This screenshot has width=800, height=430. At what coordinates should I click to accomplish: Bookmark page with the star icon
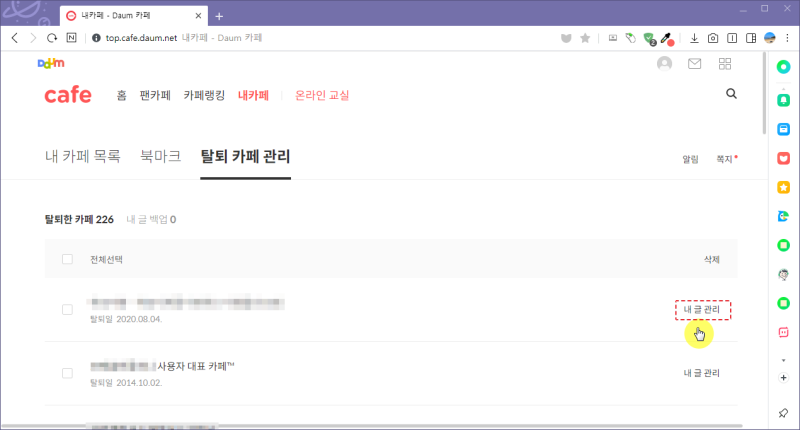point(585,38)
